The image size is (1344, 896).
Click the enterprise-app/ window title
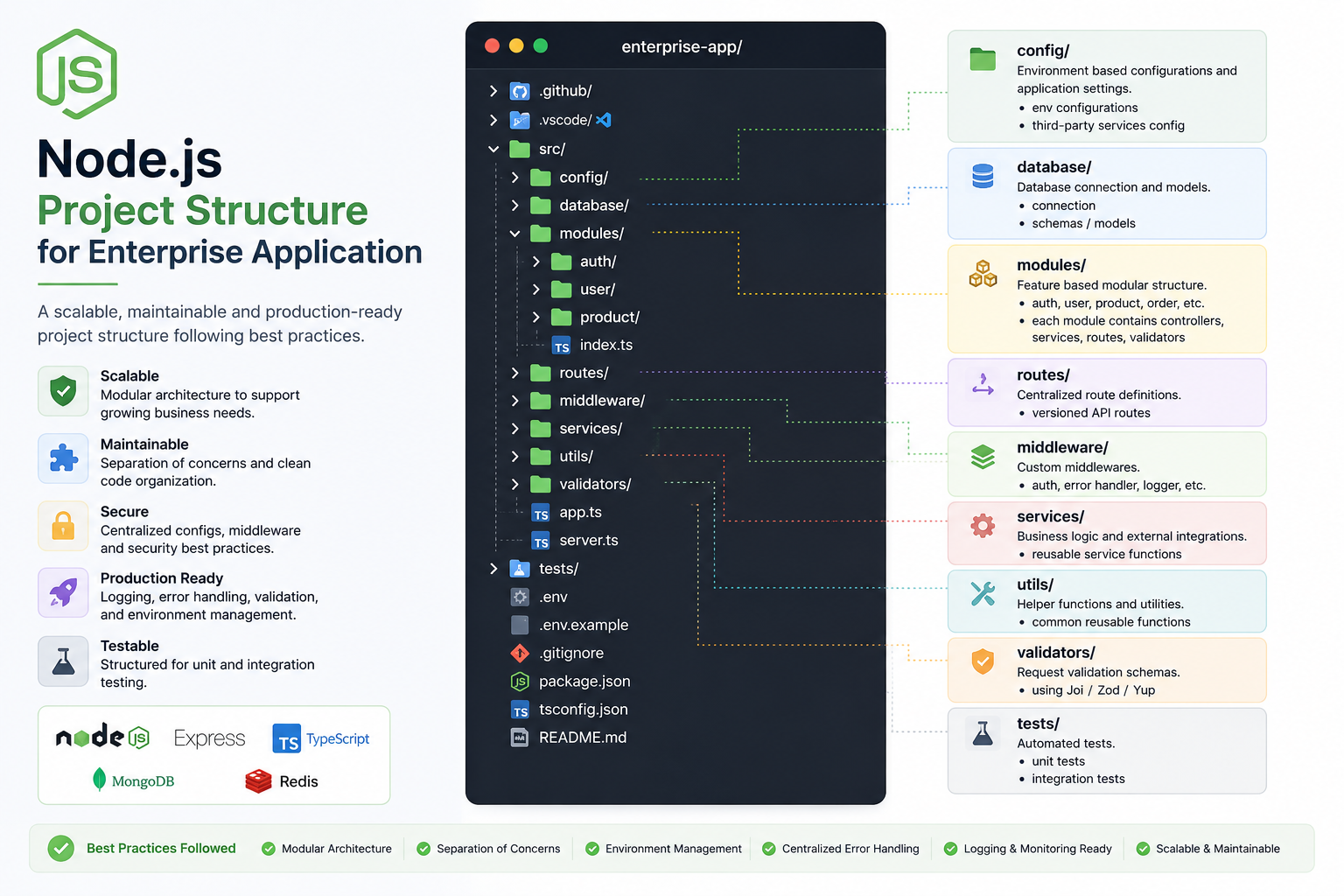(682, 47)
